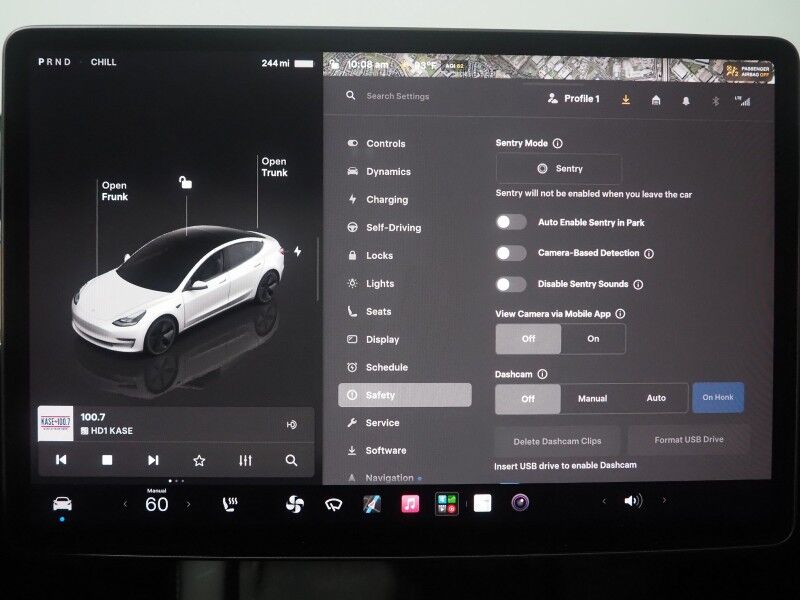Tap Delete Dashcam Clips button
Screen dimensions: 800x600
point(557,441)
